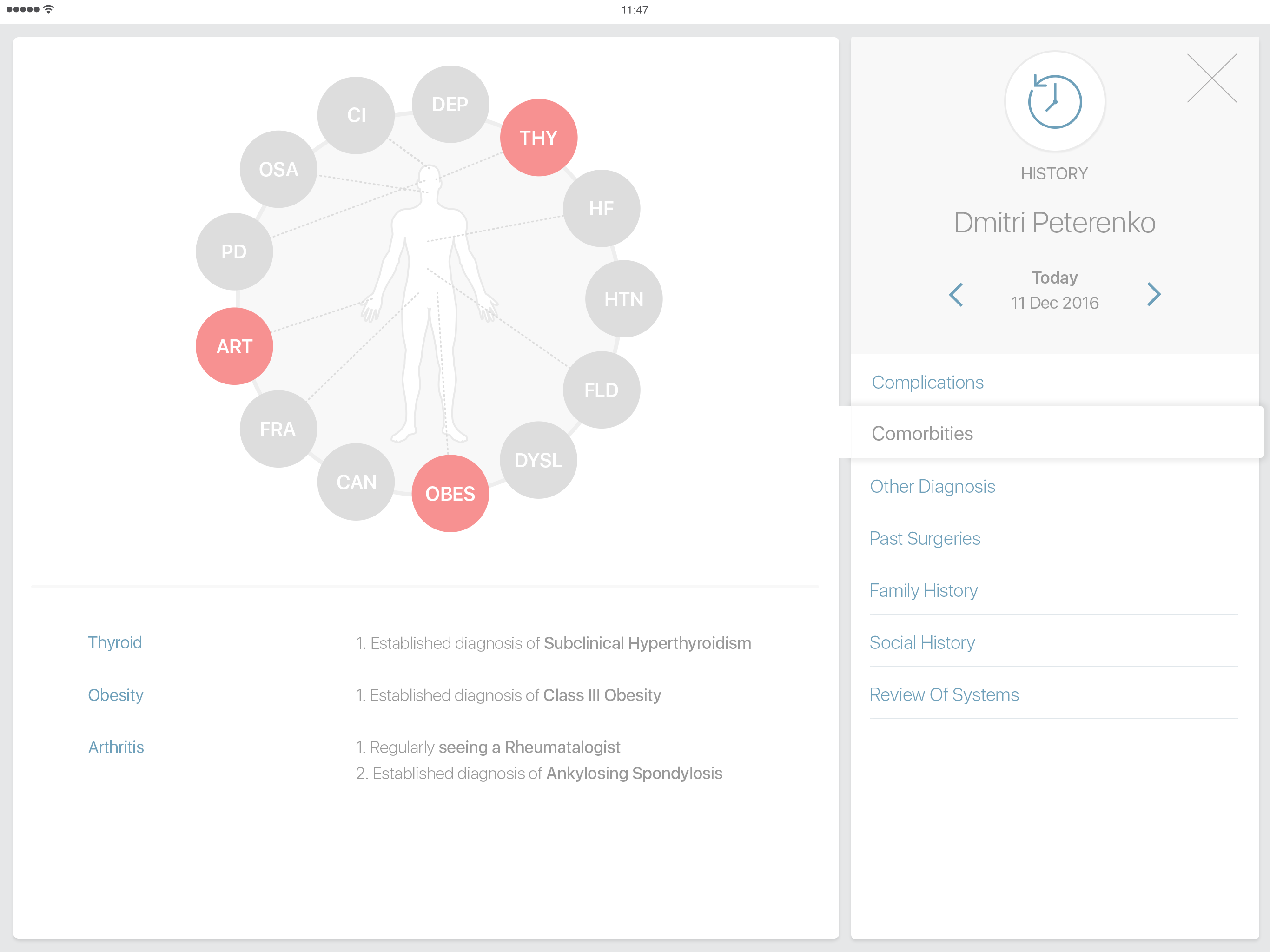
Task: Select the OSA bubble
Action: [278, 169]
